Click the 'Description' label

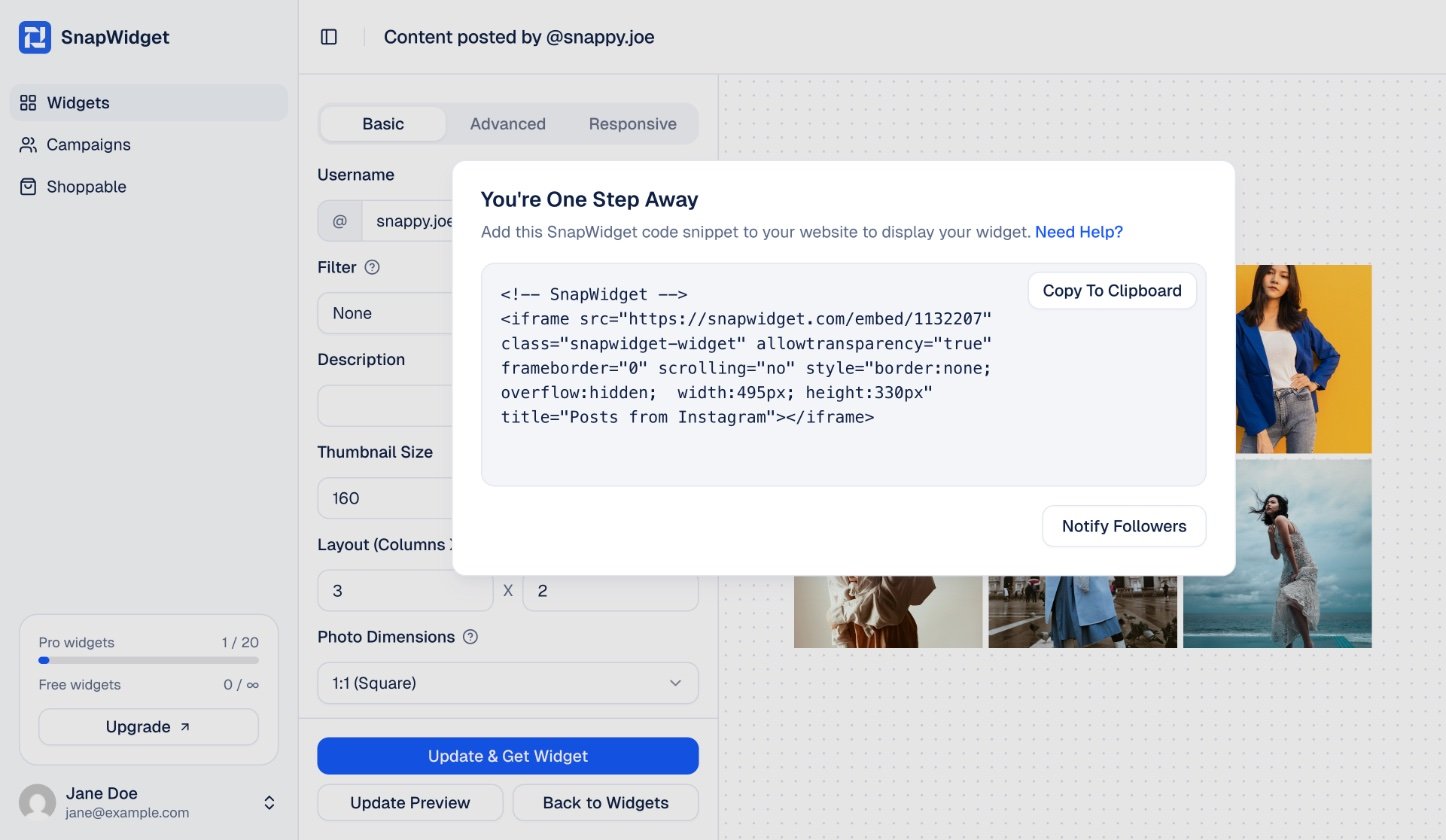click(361, 360)
